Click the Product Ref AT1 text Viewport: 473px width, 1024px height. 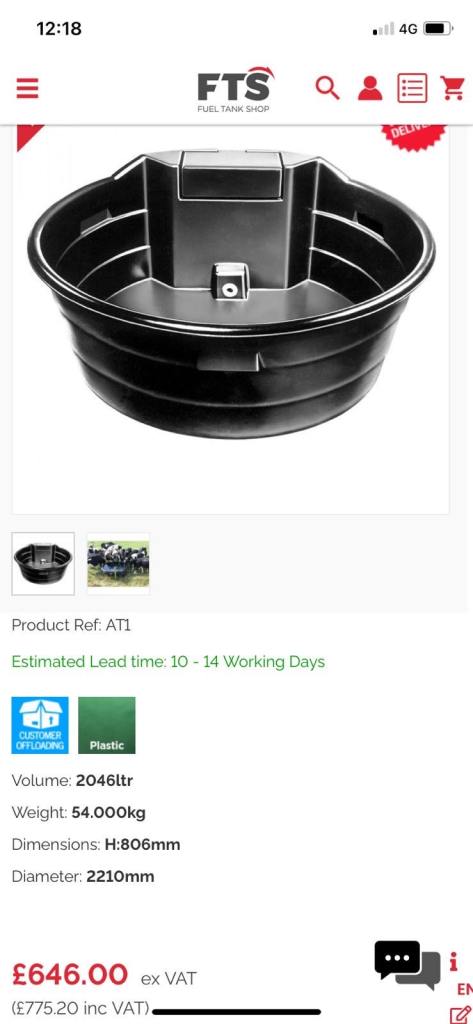(71, 625)
